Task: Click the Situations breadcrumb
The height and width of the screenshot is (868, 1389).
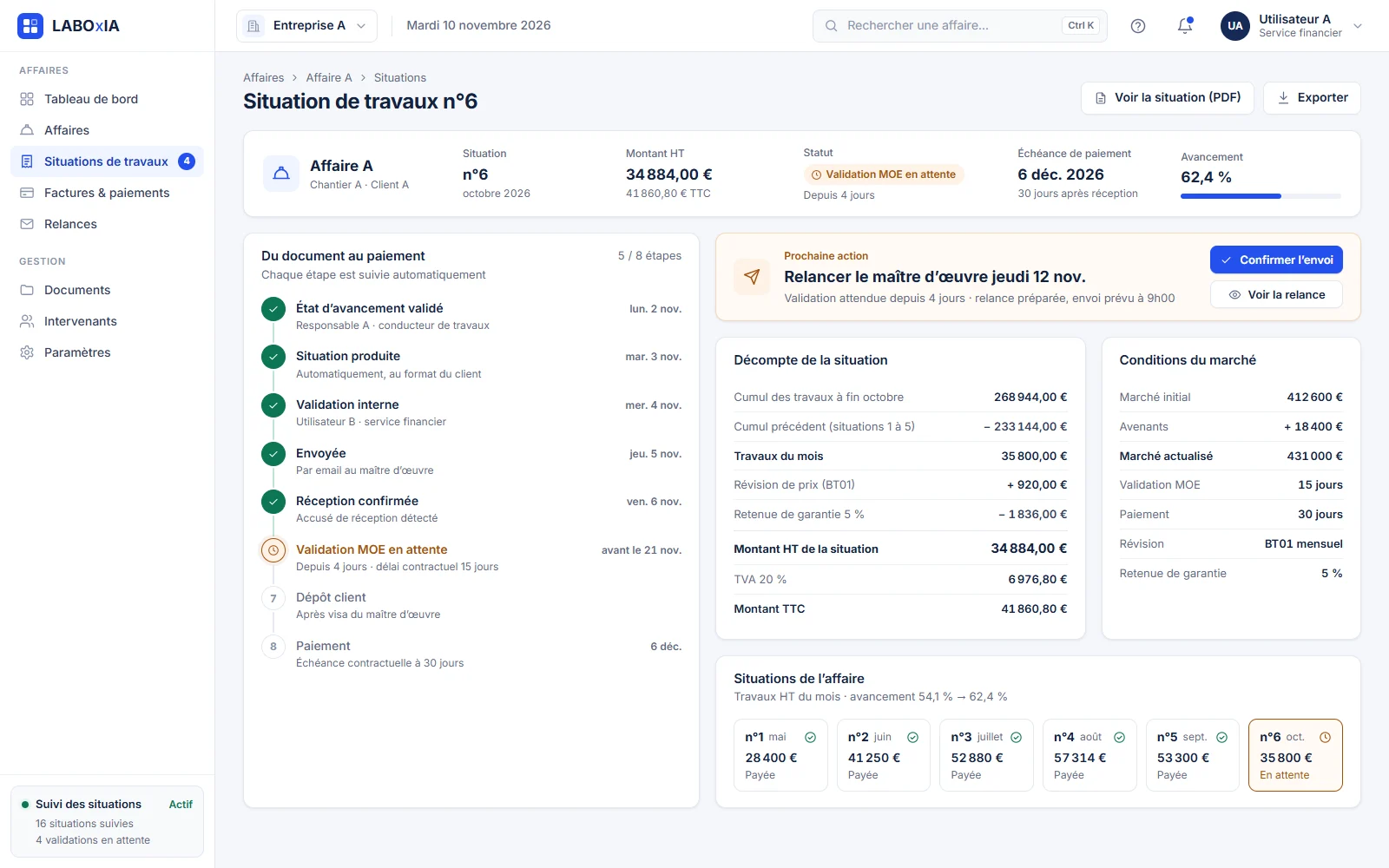Action: tap(400, 78)
